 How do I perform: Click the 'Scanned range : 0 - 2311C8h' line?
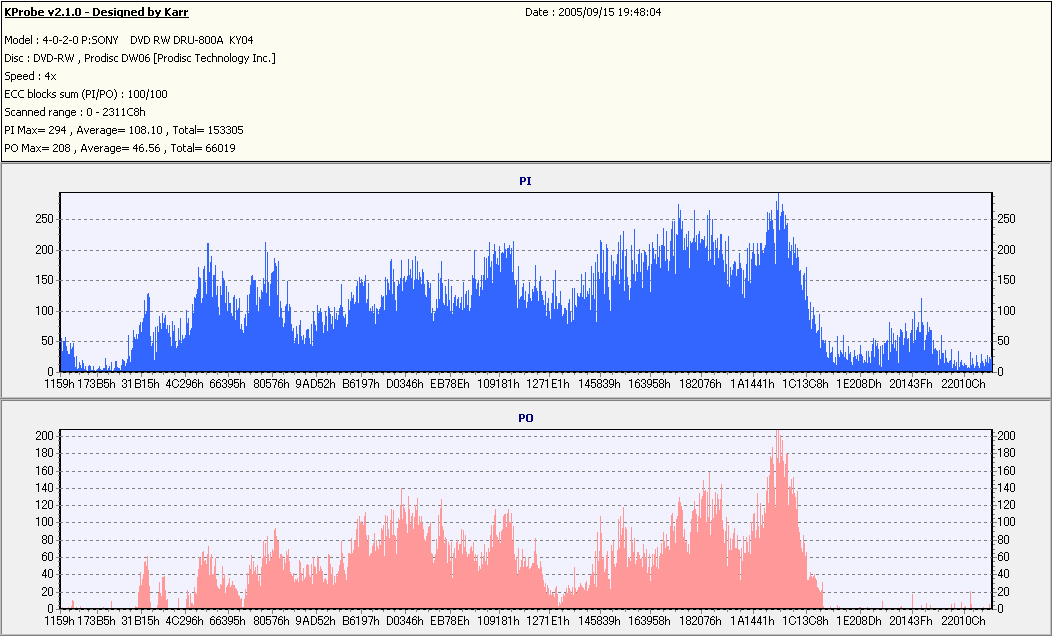pos(75,113)
